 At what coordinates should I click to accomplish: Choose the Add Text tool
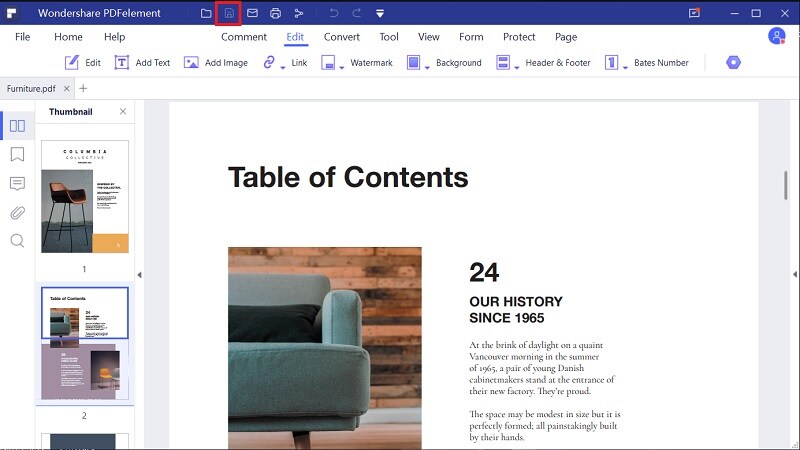click(142, 63)
